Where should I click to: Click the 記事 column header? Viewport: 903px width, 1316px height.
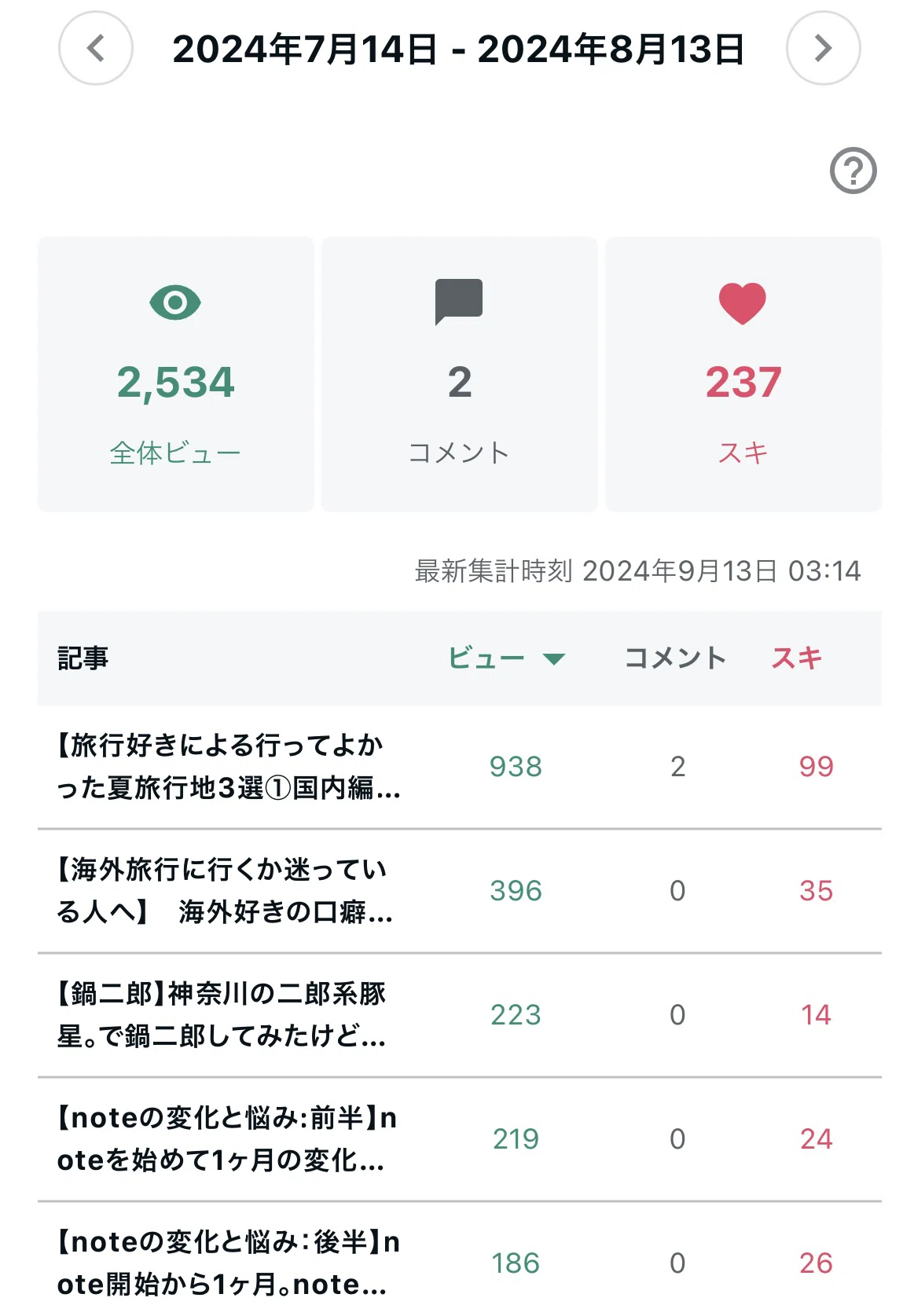tap(83, 658)
